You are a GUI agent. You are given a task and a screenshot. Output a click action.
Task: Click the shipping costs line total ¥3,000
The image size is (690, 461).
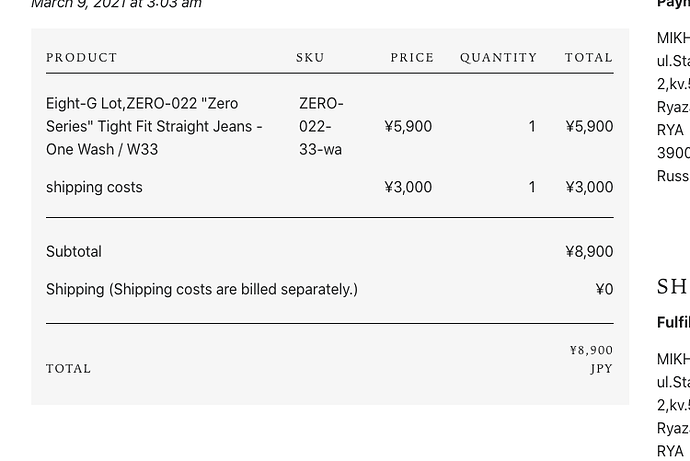(x=589, y=187)
